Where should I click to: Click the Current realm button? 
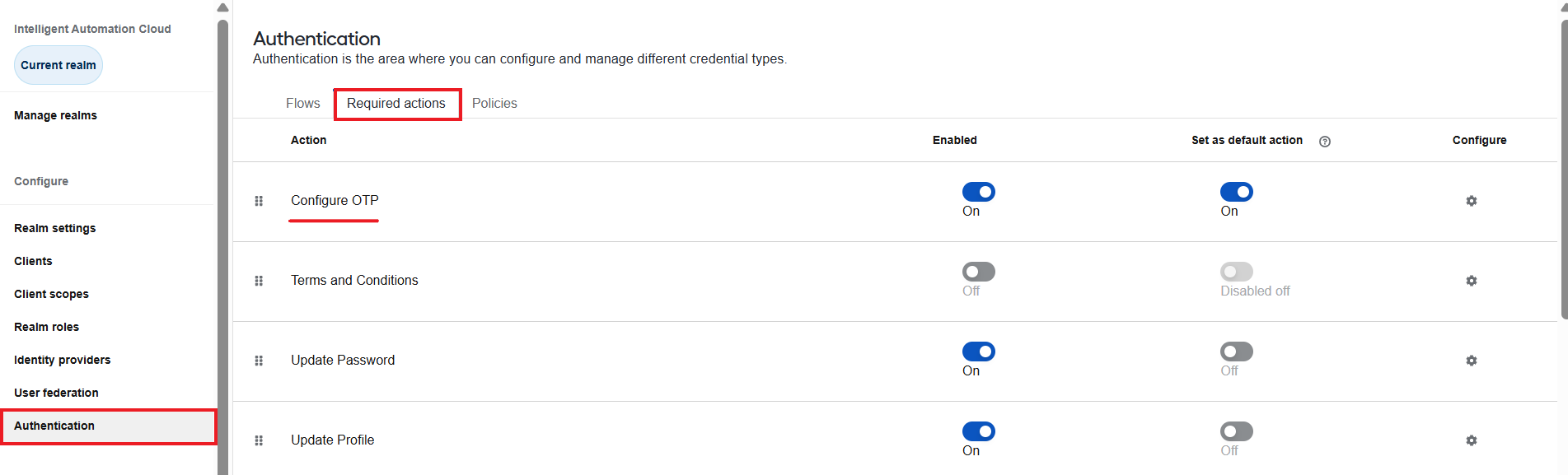(x=59, y=65)
